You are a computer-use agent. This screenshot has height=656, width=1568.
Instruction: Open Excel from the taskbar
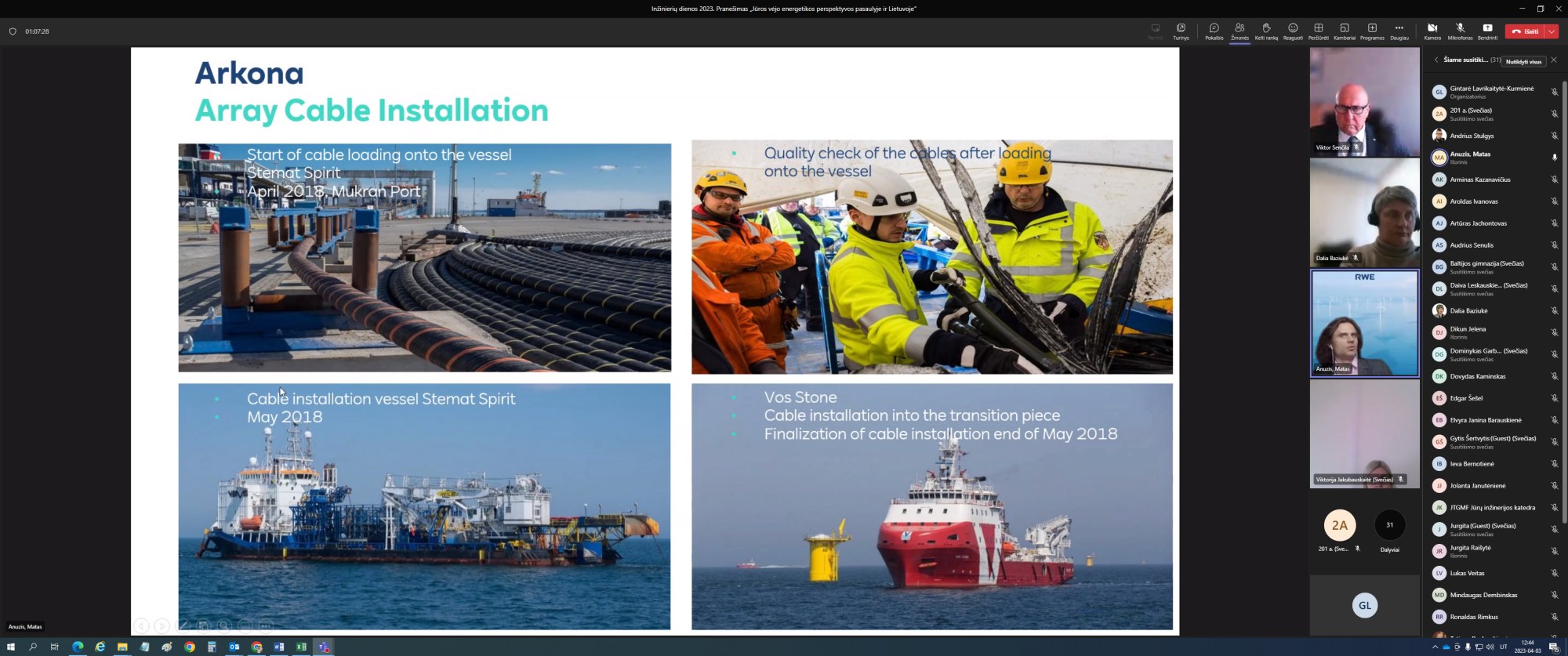click(301, 647)
